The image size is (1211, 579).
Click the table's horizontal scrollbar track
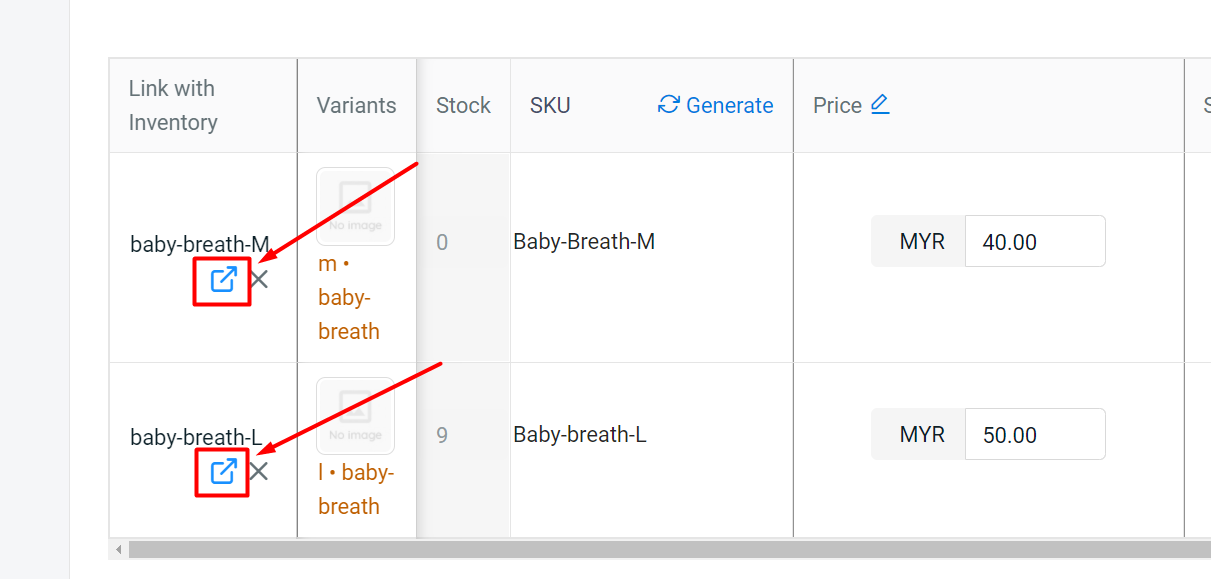pos(660,549)
